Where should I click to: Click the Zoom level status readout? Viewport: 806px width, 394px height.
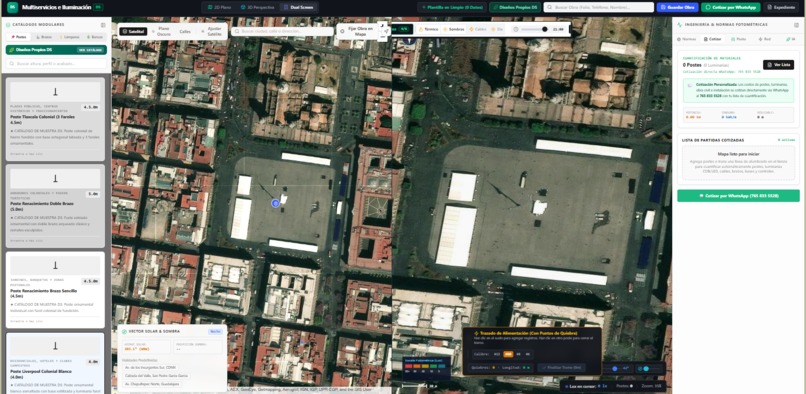(652, 386)
